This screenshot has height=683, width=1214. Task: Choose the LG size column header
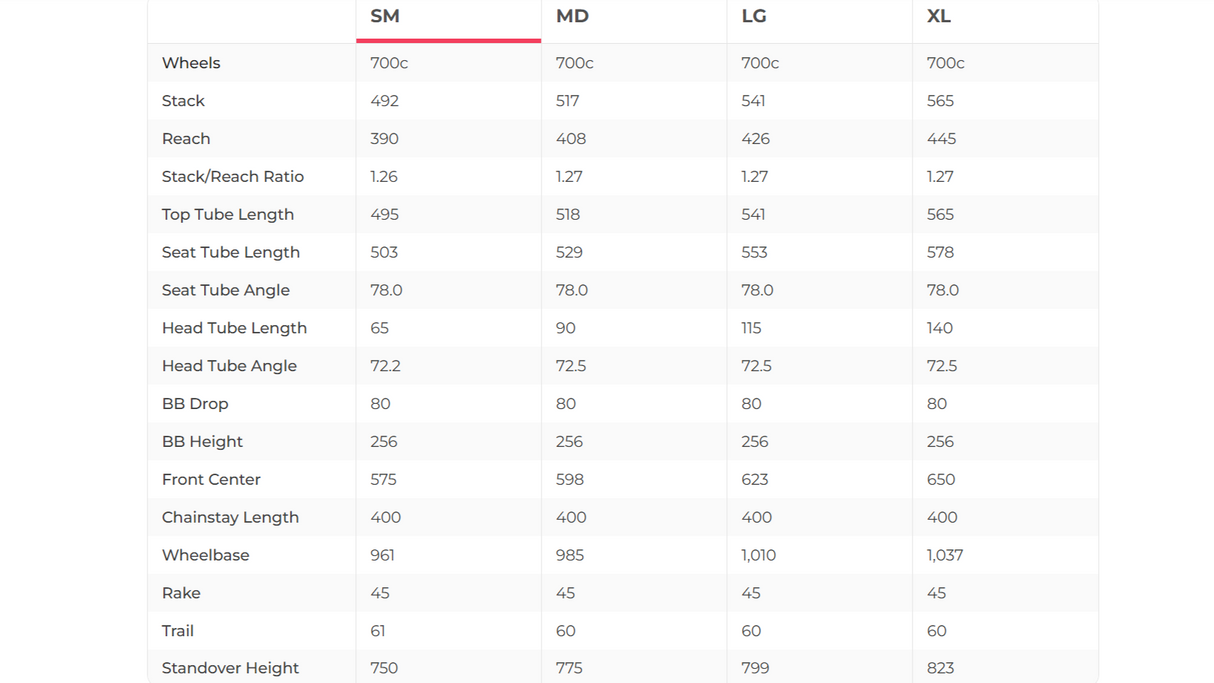coord(756,16)
